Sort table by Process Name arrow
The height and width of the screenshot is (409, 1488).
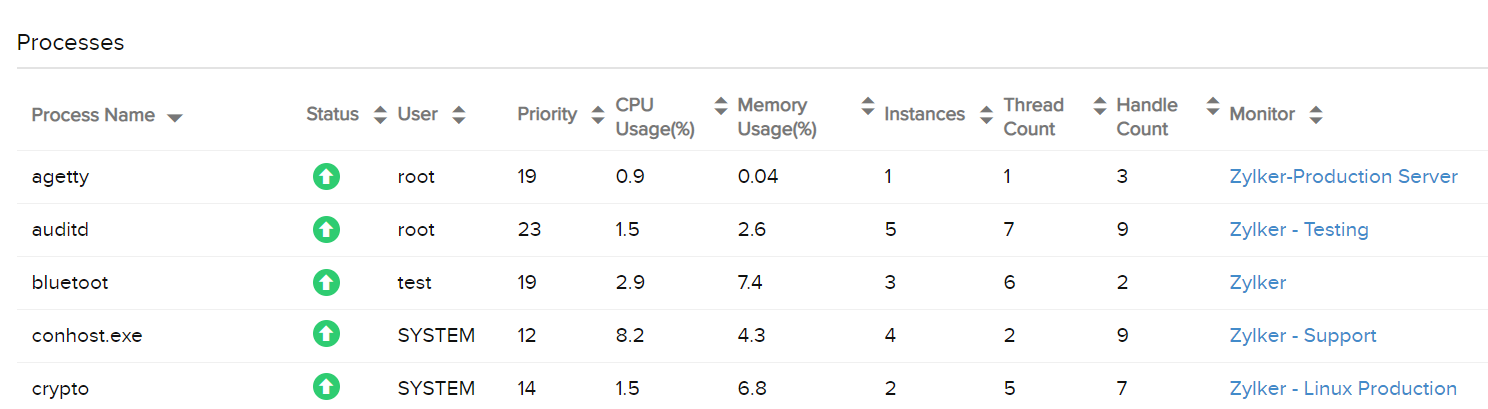175,117
